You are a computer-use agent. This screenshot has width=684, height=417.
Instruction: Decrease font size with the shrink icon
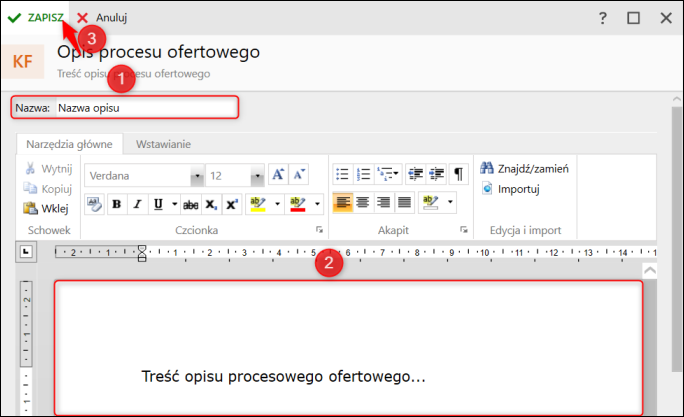[299, 174]
